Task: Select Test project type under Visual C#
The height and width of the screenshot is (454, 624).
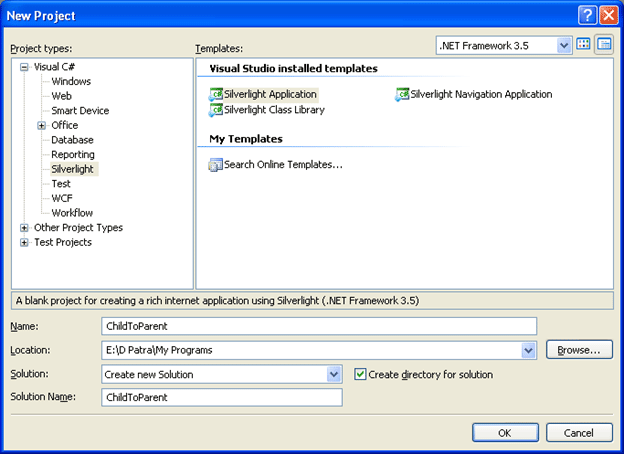Action: pyautogui.click(x=61, y=184)
